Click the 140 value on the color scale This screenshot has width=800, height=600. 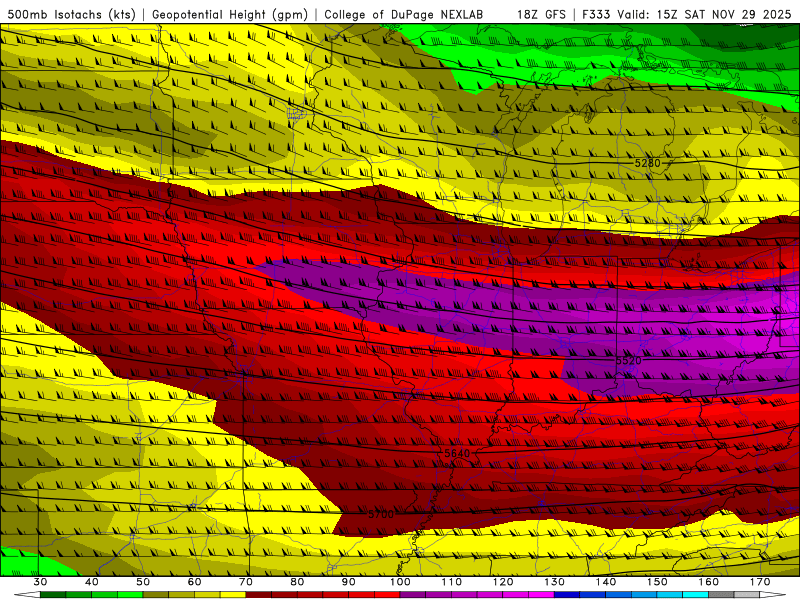pos(606,582)
